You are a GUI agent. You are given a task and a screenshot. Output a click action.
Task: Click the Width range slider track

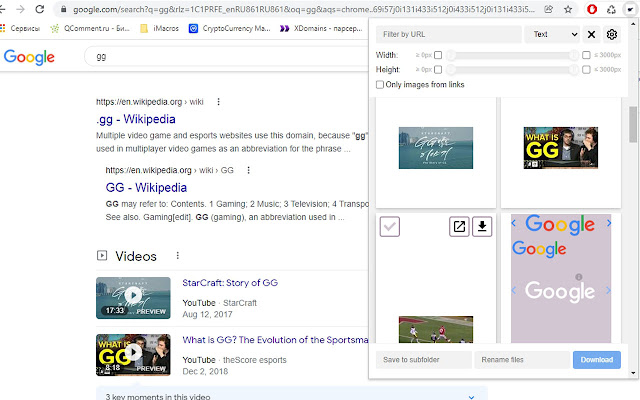pos(512,55)
